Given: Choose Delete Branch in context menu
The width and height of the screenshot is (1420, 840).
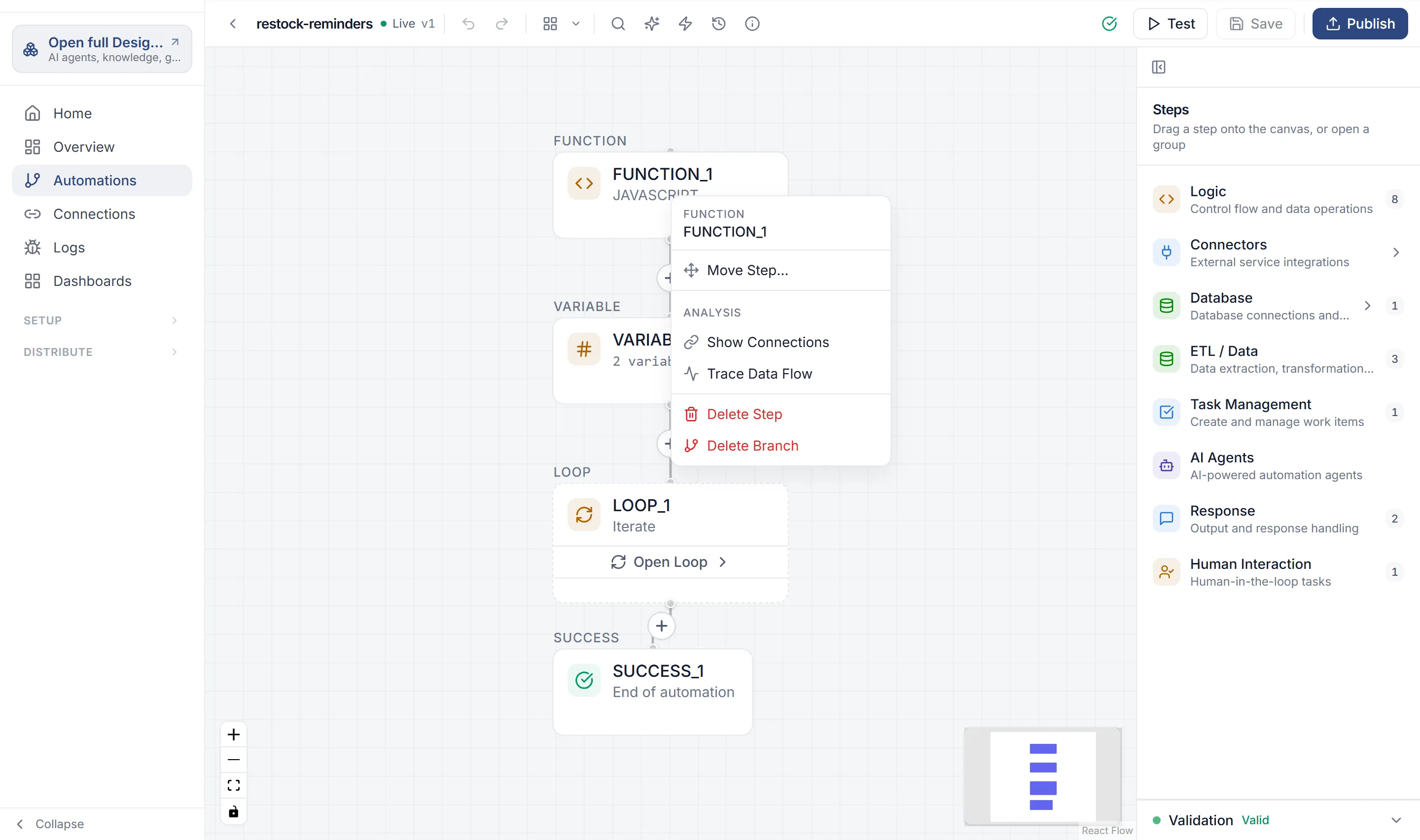Looking at the screenshot, I should (781, 446).
